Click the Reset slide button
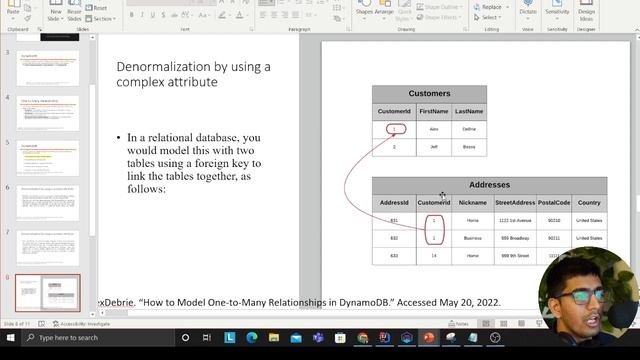The height and width of the screenshot is (360, 640). [x=96, y=8]
